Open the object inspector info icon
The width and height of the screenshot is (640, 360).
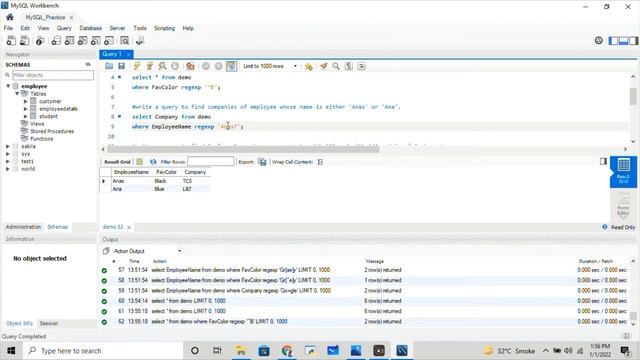40,40
